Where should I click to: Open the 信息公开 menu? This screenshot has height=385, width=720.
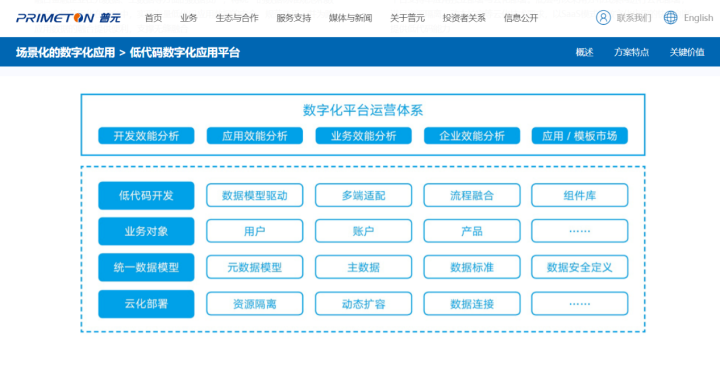521,18
